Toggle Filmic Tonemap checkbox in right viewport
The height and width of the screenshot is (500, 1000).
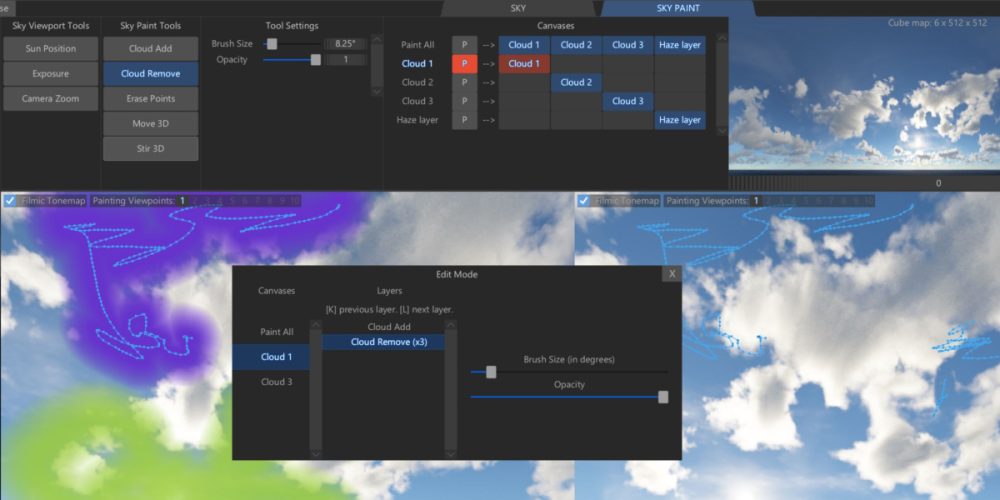click(x=583, y=201)
